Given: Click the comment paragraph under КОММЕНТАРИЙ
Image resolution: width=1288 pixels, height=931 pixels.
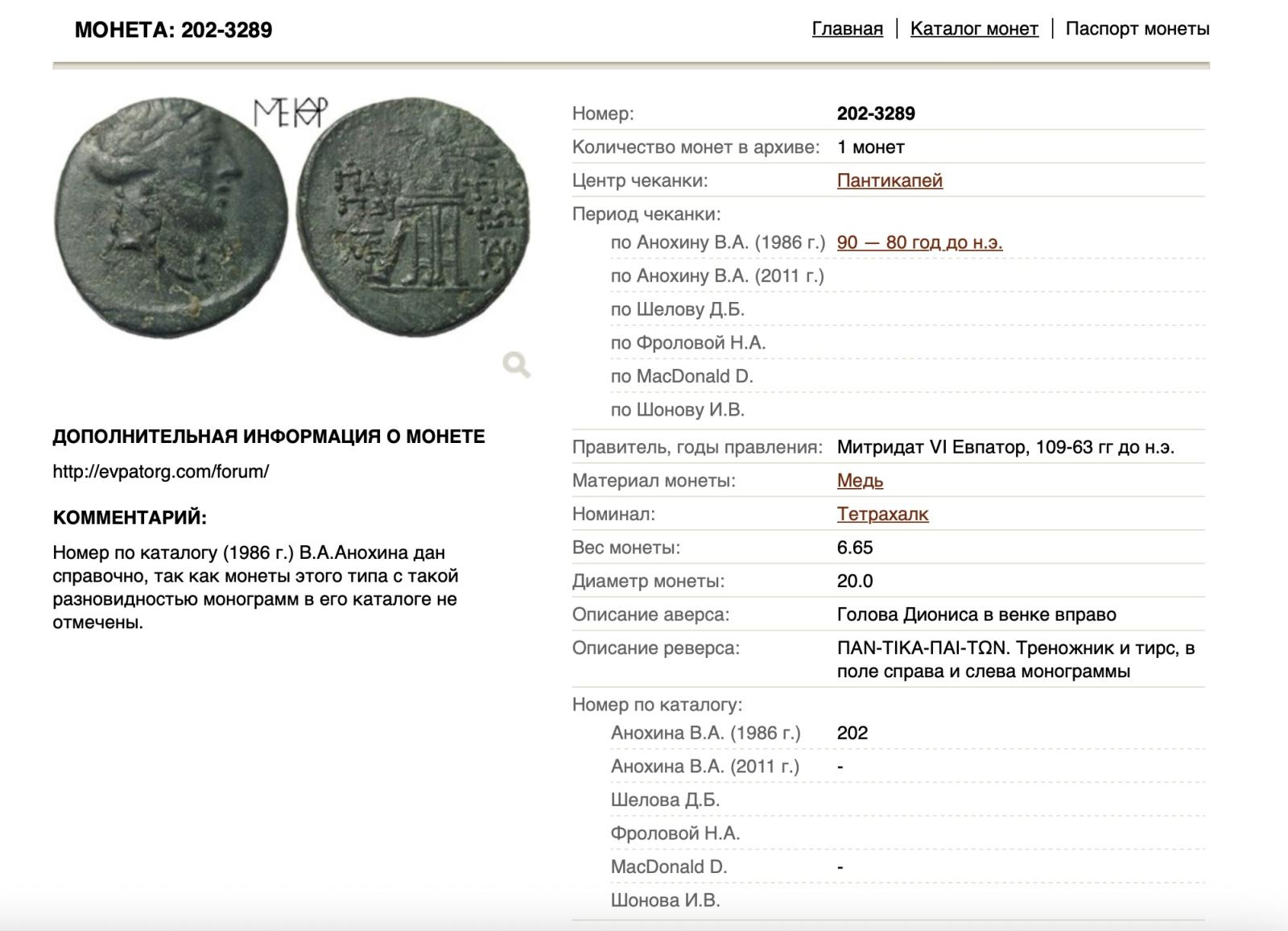Looking at the screenshot, I should pyautogui.click(x=255, y=587).
